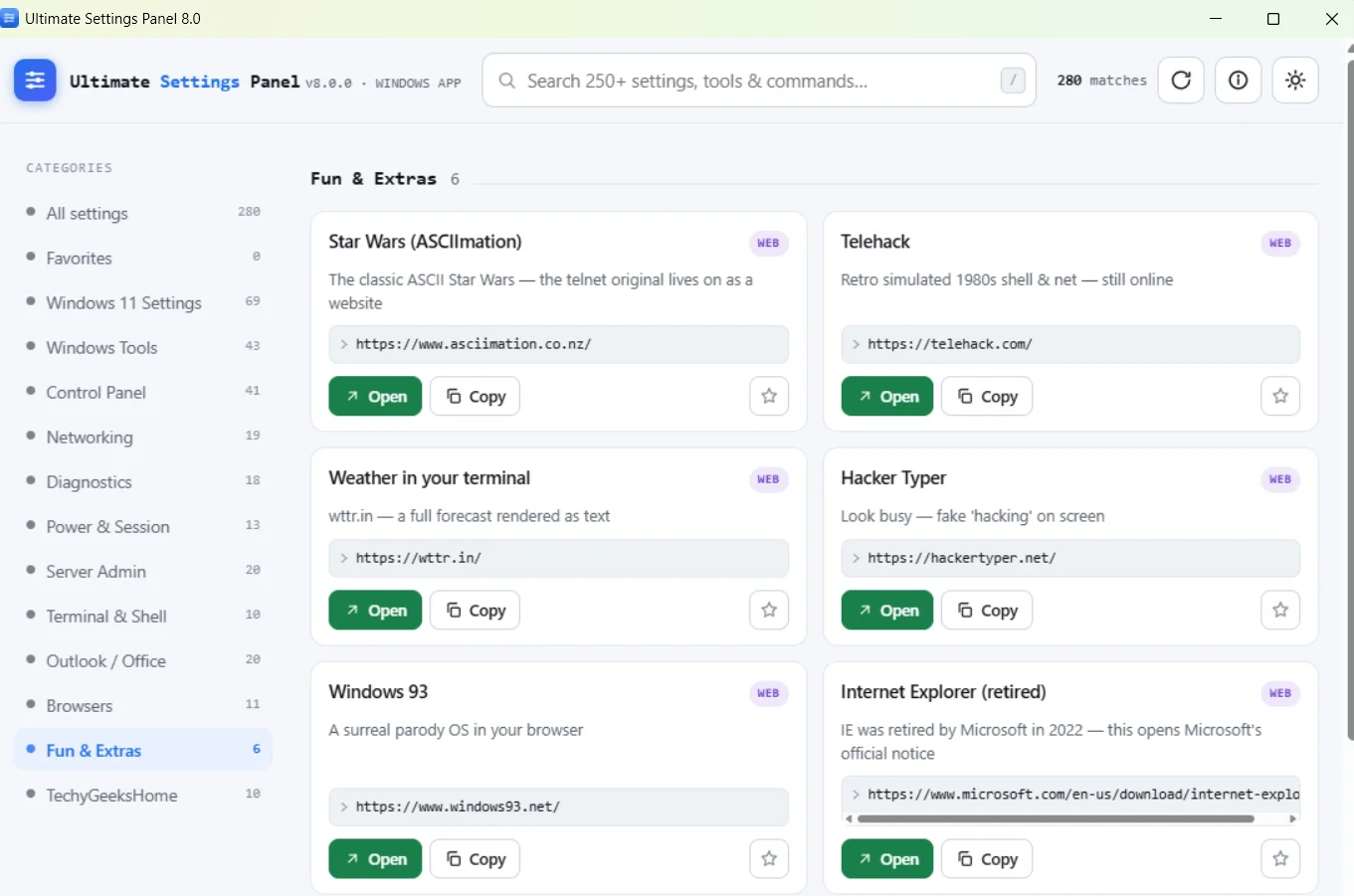Click the https://telehack.com/ command text
This screenshot has width=1354, height=896.
coord(950,344)
